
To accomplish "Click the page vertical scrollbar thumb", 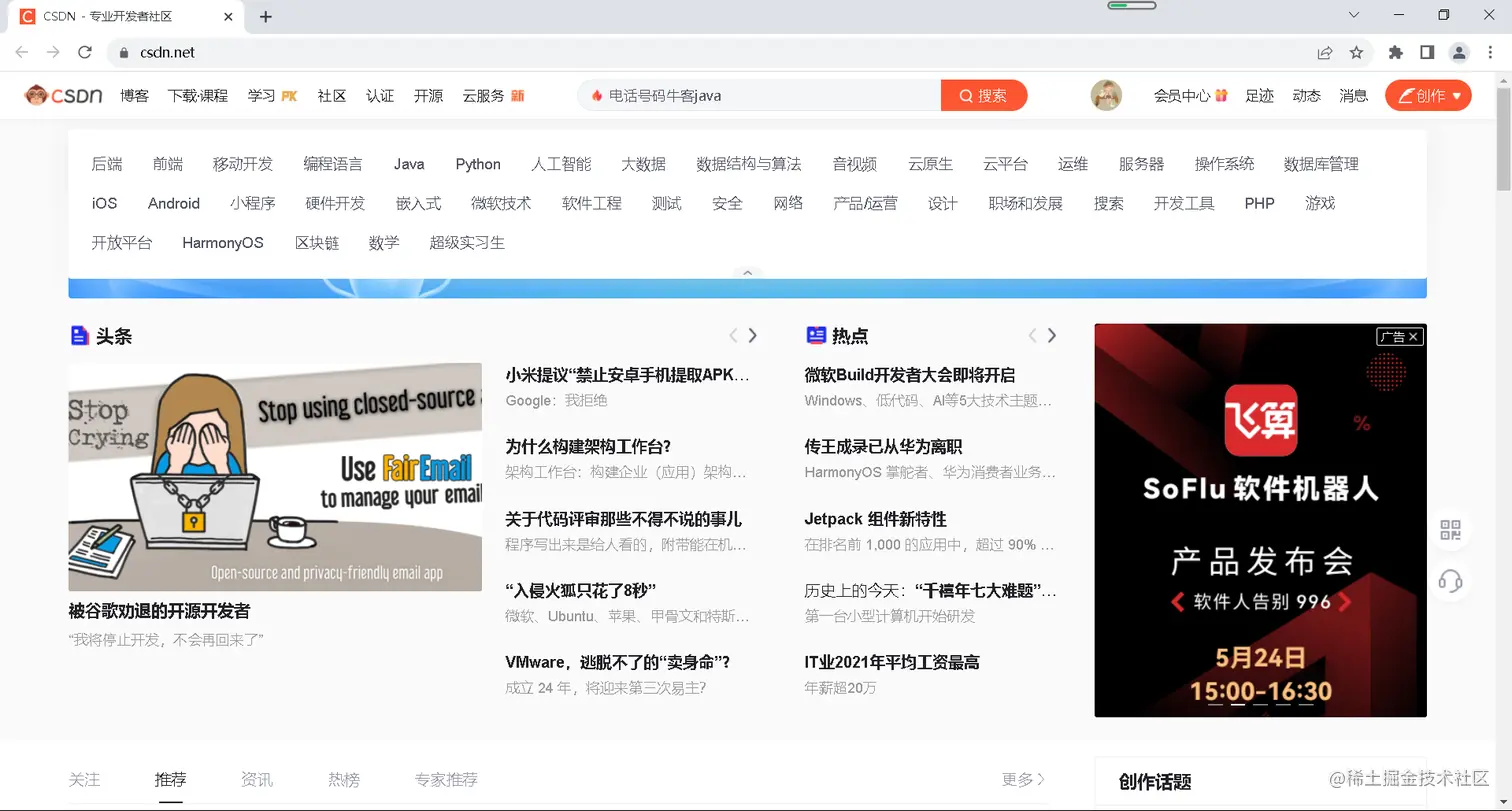I will (1503, 138).
